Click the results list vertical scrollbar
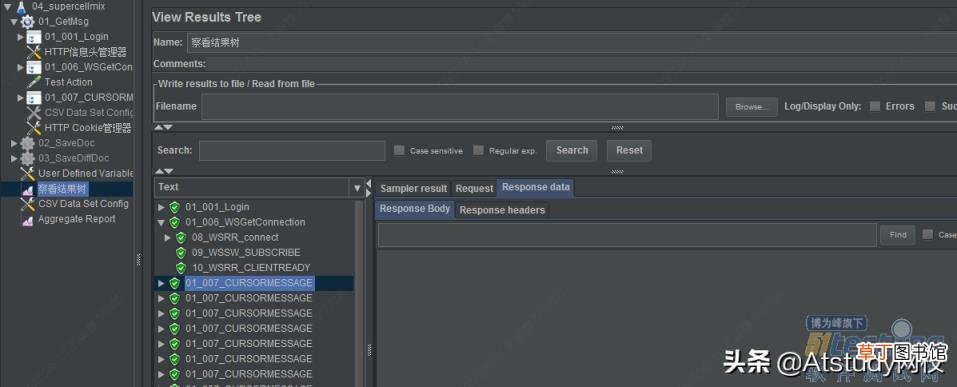Screen dimensions: 957x387 click(359, 293)
